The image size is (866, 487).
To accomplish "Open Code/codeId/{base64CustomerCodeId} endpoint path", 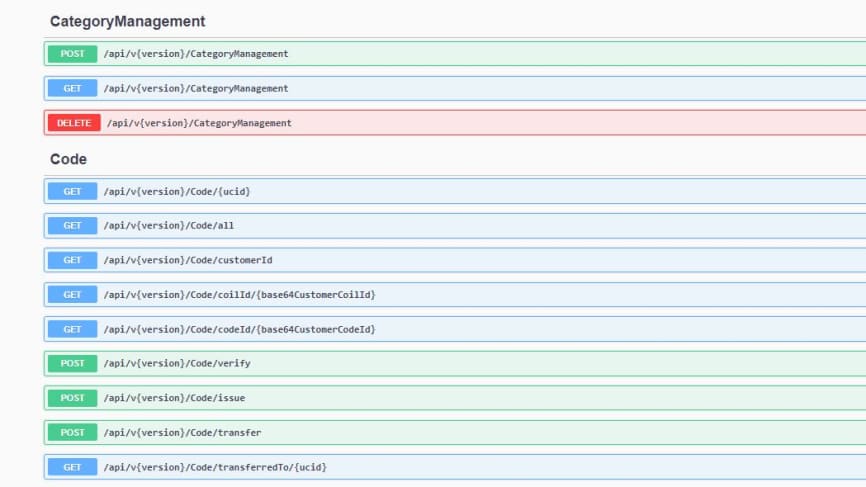I will click(x=239, y=329).
